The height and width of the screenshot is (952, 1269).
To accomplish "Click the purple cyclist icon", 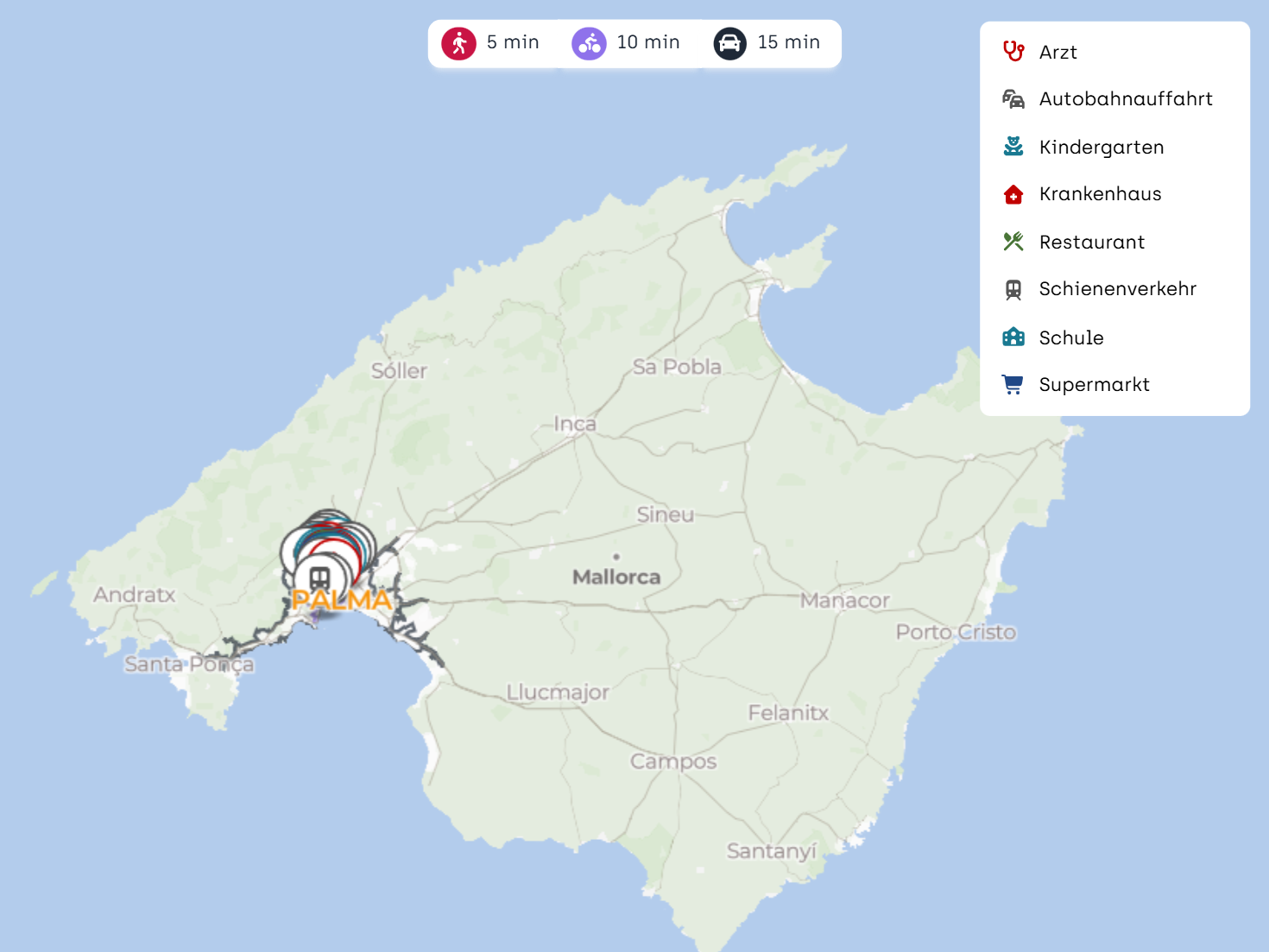I will click(x=589, y=43).
